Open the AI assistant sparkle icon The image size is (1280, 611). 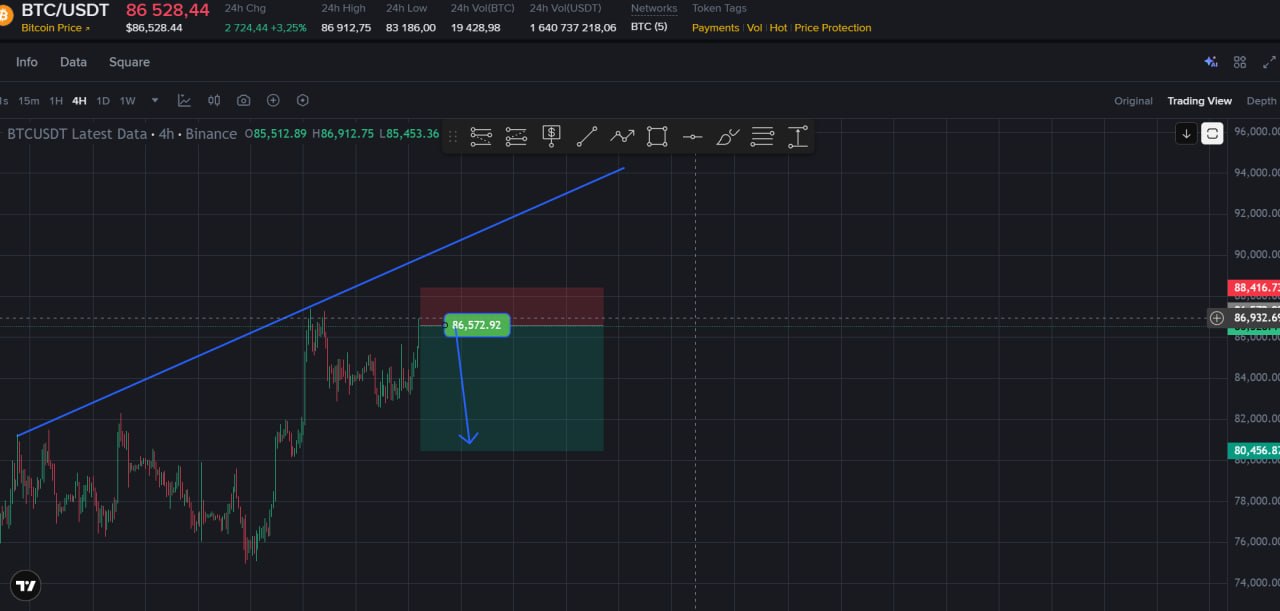(x=1211, y=62)
